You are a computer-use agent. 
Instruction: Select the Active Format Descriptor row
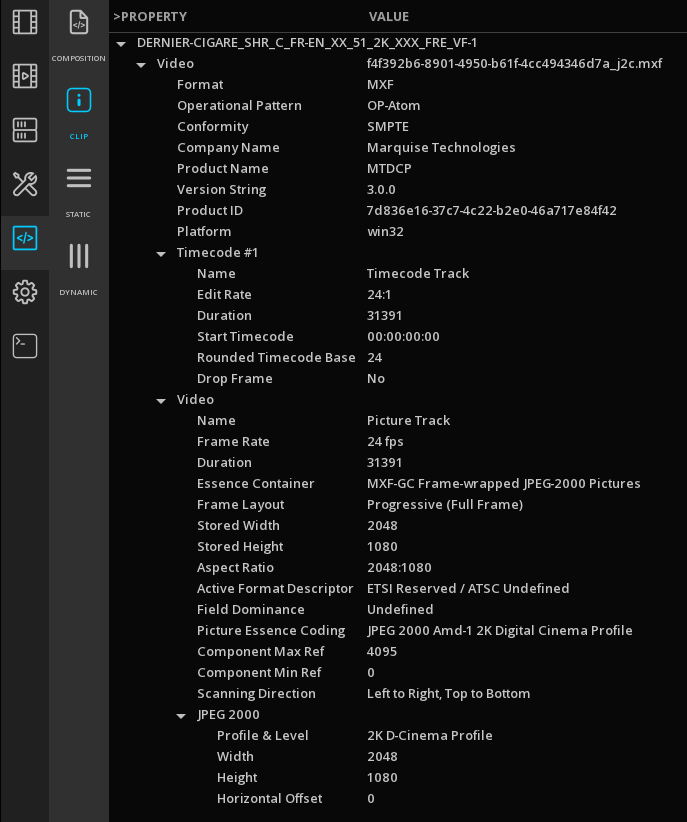coord(398,589)
